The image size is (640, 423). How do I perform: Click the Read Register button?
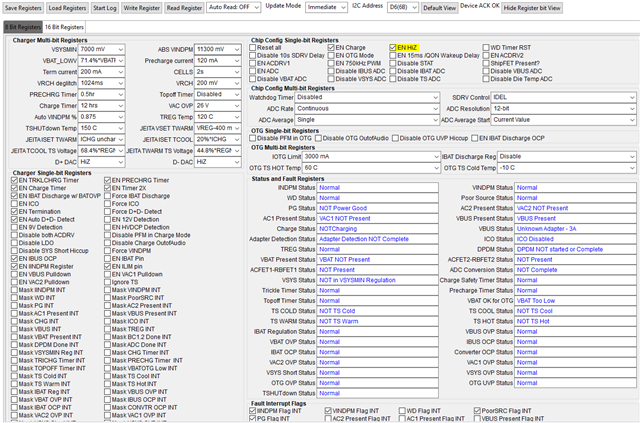(184, 8)
